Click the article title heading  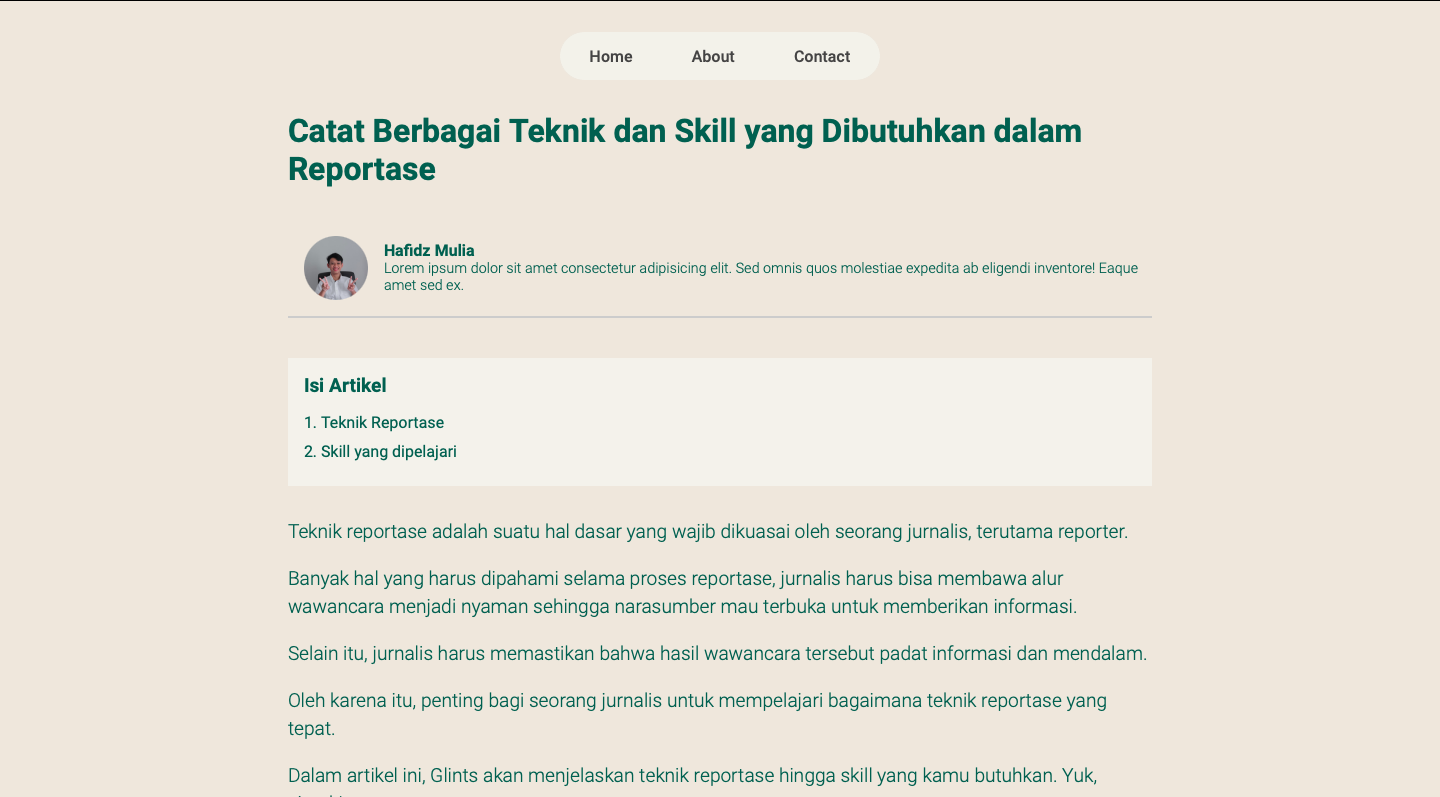point(684,149)
